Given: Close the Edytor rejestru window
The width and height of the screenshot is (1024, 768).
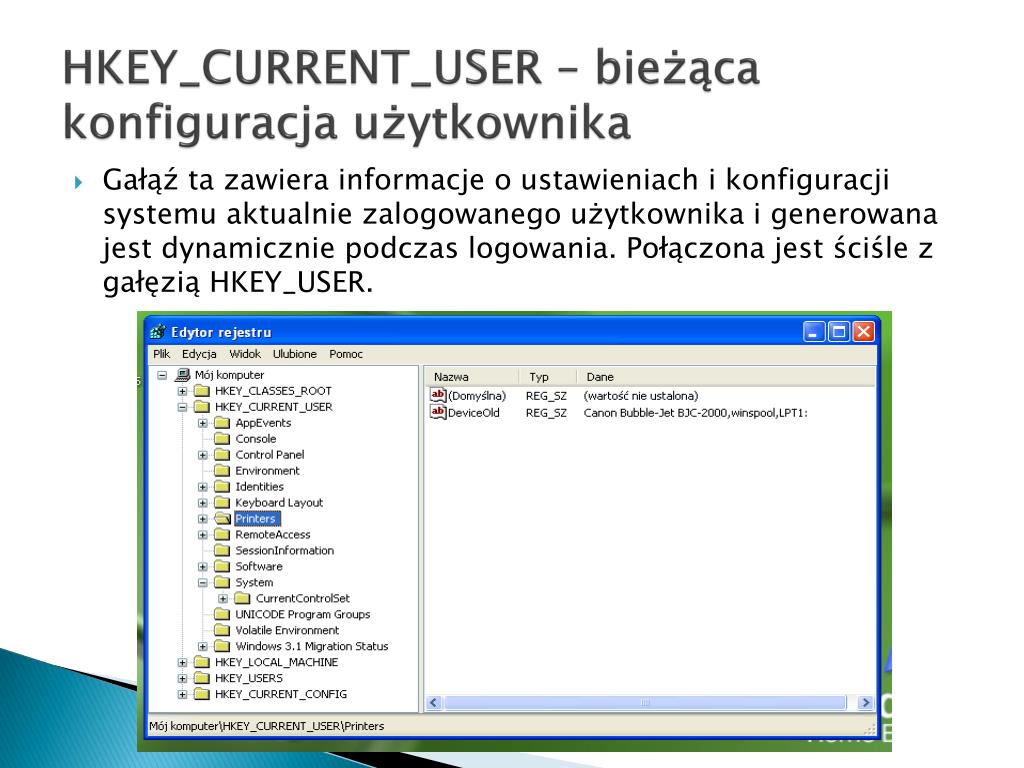Looking at the screenshot, I should [x=863, y=332].
